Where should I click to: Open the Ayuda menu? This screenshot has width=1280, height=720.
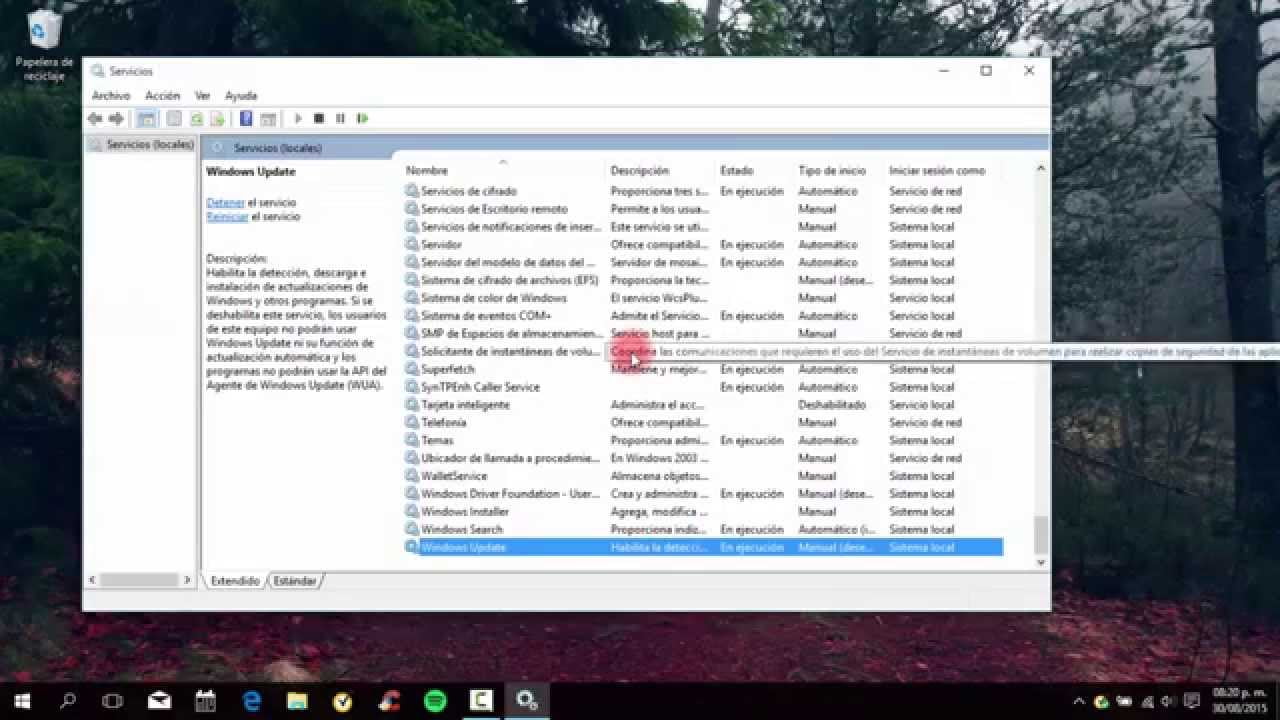point(241,96)
